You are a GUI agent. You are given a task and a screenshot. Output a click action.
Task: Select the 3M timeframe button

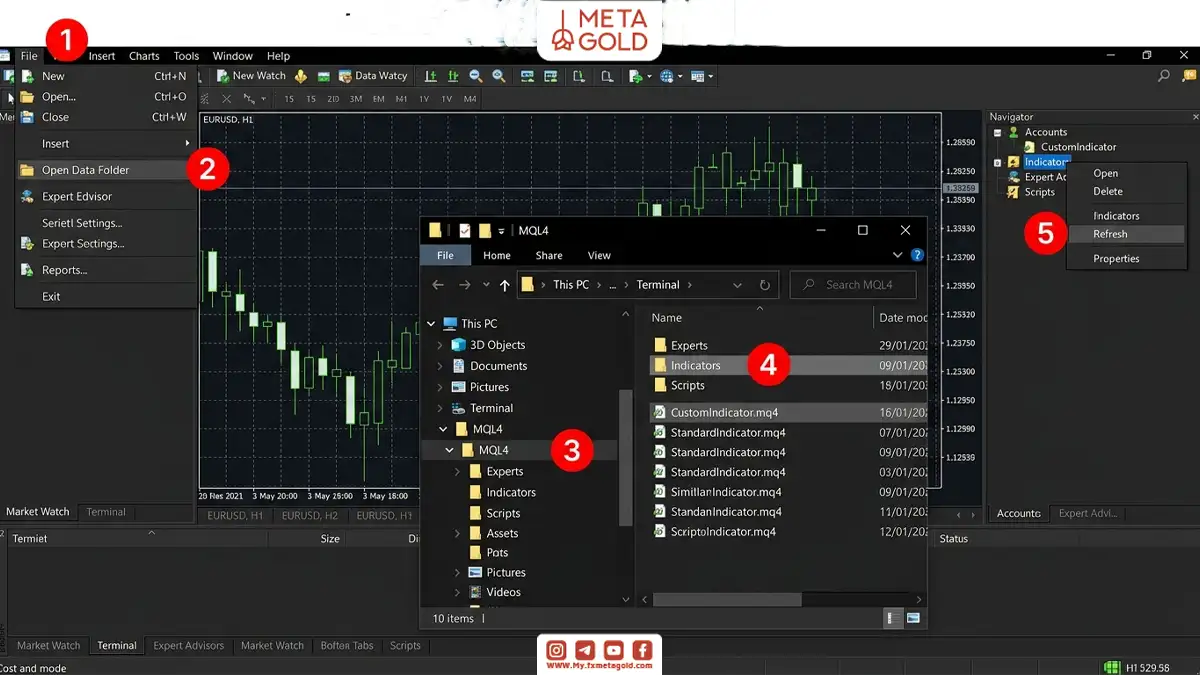[355, 99]
